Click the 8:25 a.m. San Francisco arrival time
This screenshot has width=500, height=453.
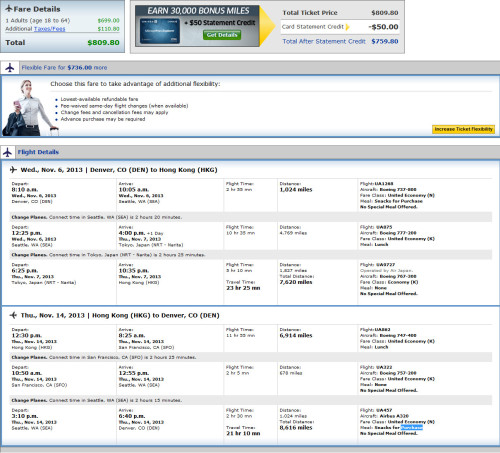(132, 336)
